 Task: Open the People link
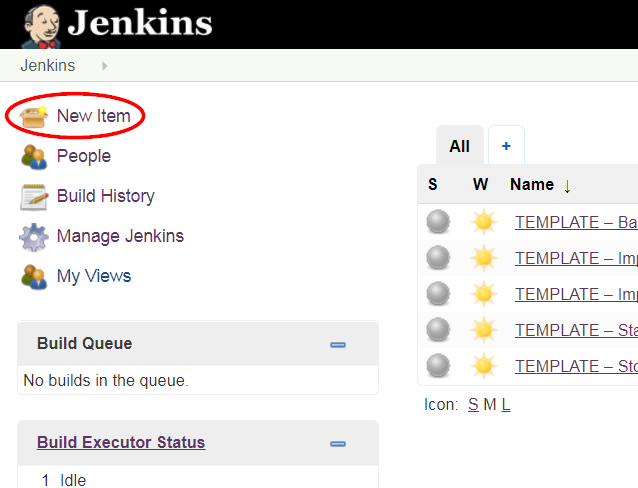[x=84, y=156]
